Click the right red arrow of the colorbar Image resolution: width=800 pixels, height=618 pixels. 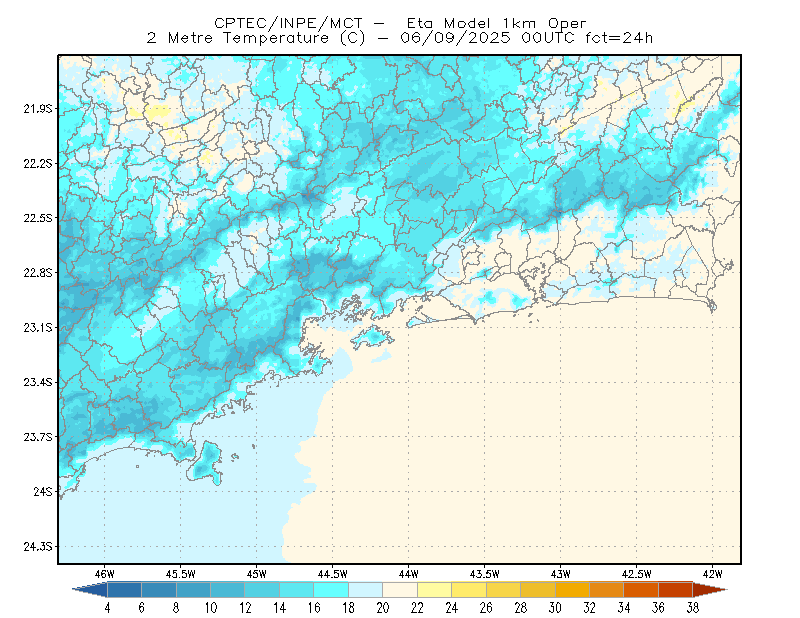pyautogui.click(x=710, y=590)
